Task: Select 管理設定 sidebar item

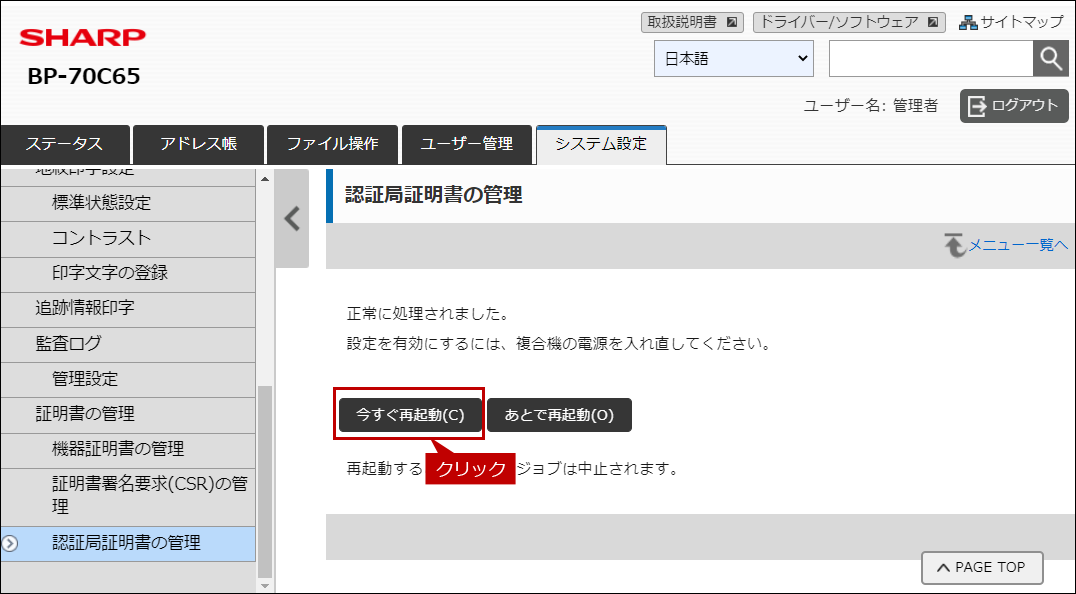Action: point(128,379)
